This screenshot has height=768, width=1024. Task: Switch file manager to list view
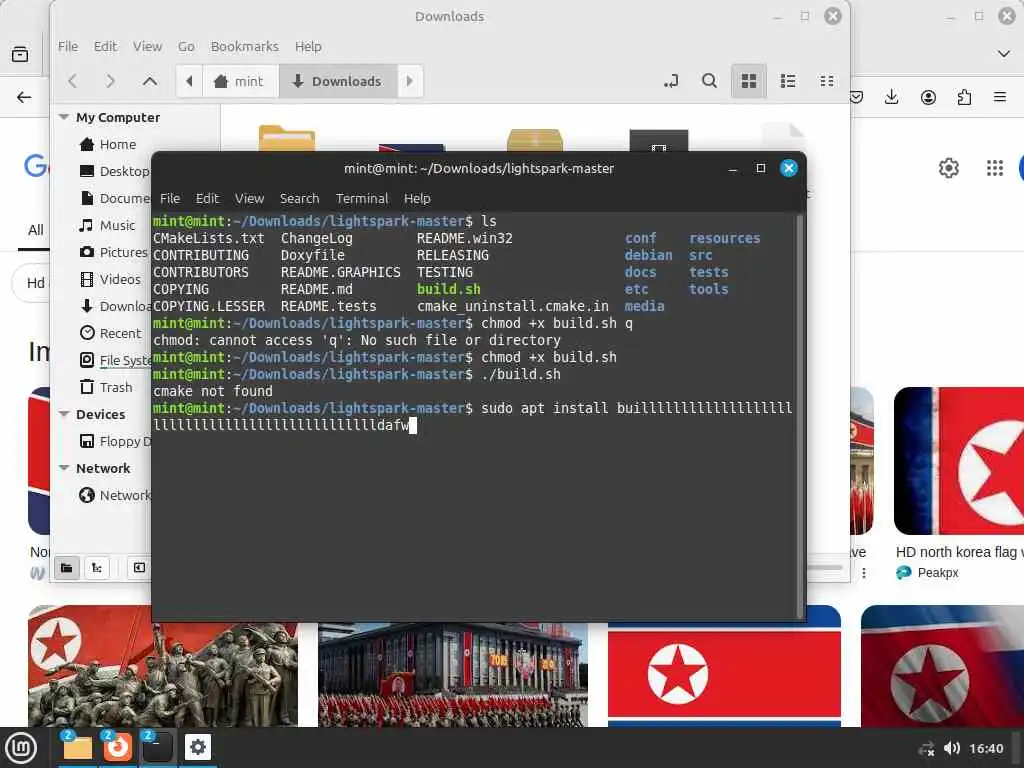click(x=788, y=81)
